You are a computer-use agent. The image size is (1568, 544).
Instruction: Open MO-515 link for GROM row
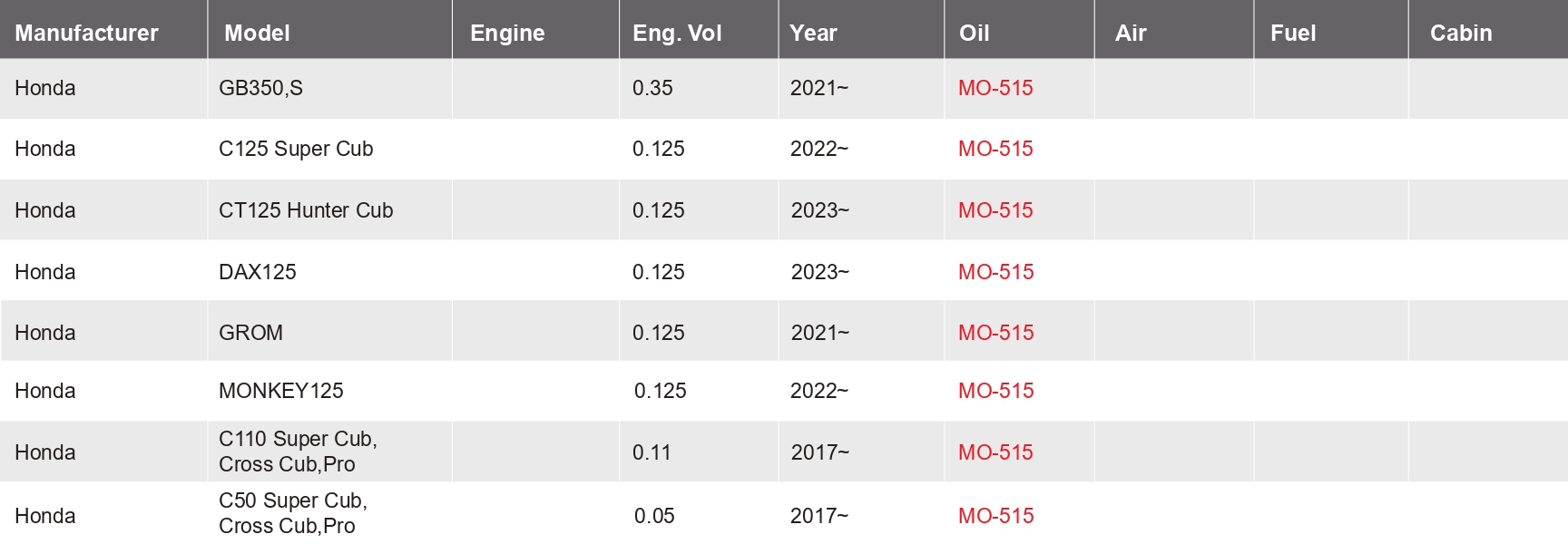click(996, 333)
